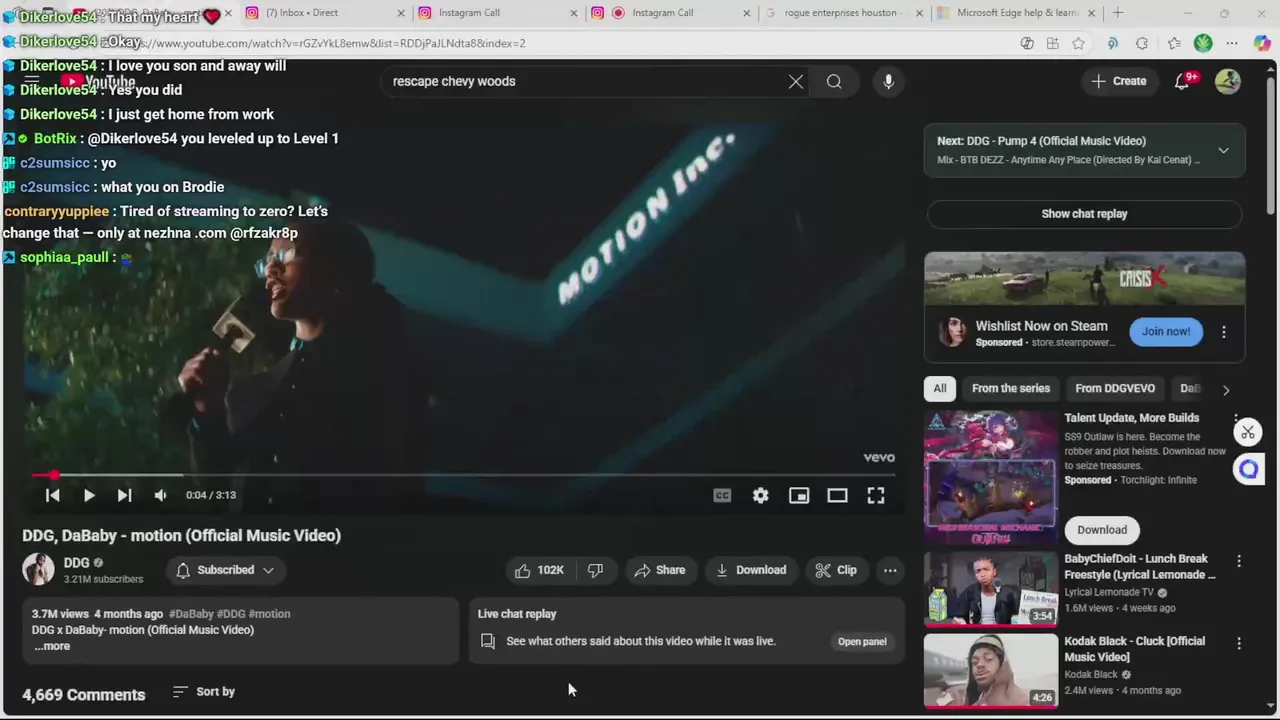Open YouTube notifications bell
1280x720 pixels.
1182,81
